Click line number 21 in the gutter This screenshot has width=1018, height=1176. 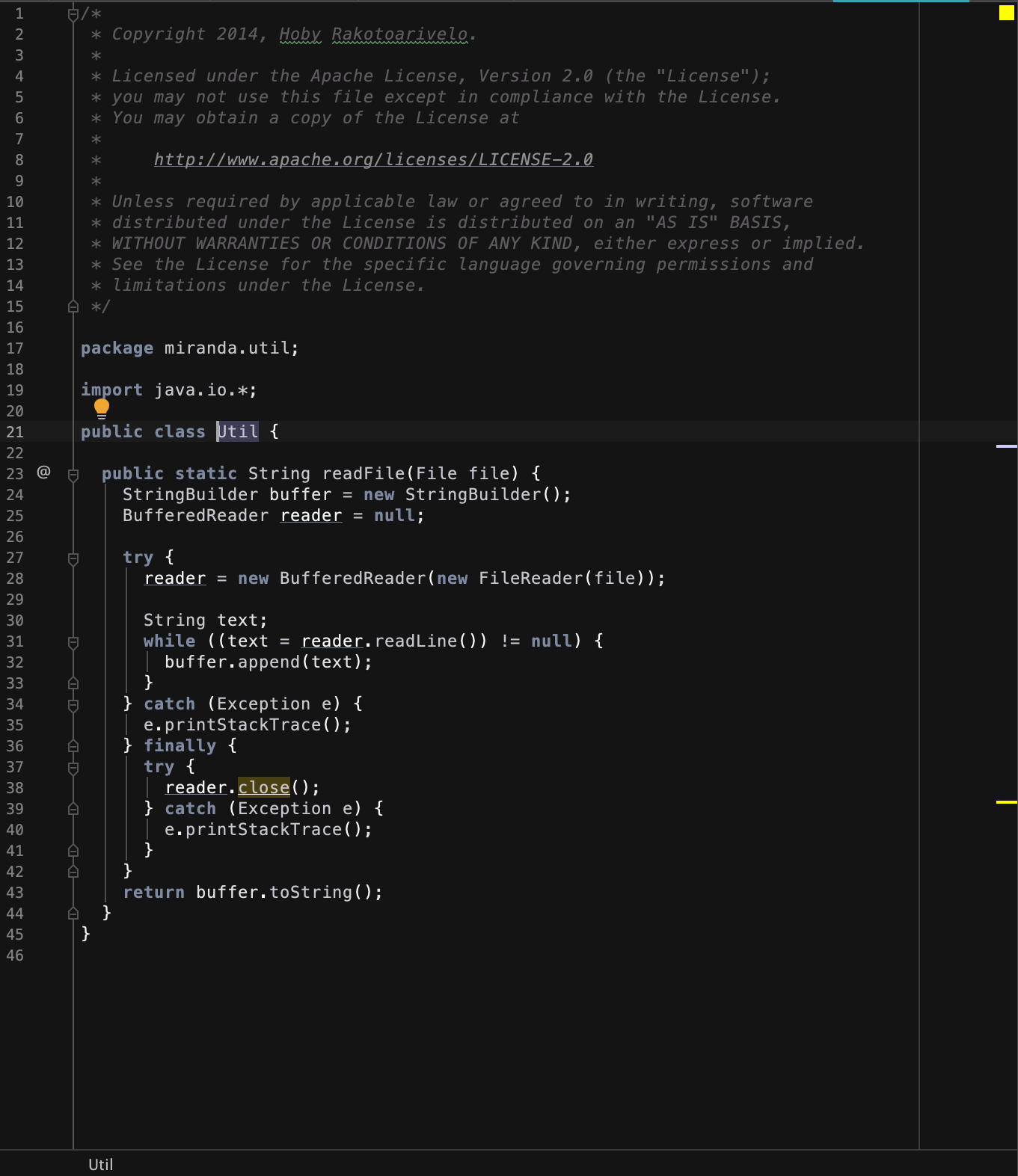(x=15, y=432)
